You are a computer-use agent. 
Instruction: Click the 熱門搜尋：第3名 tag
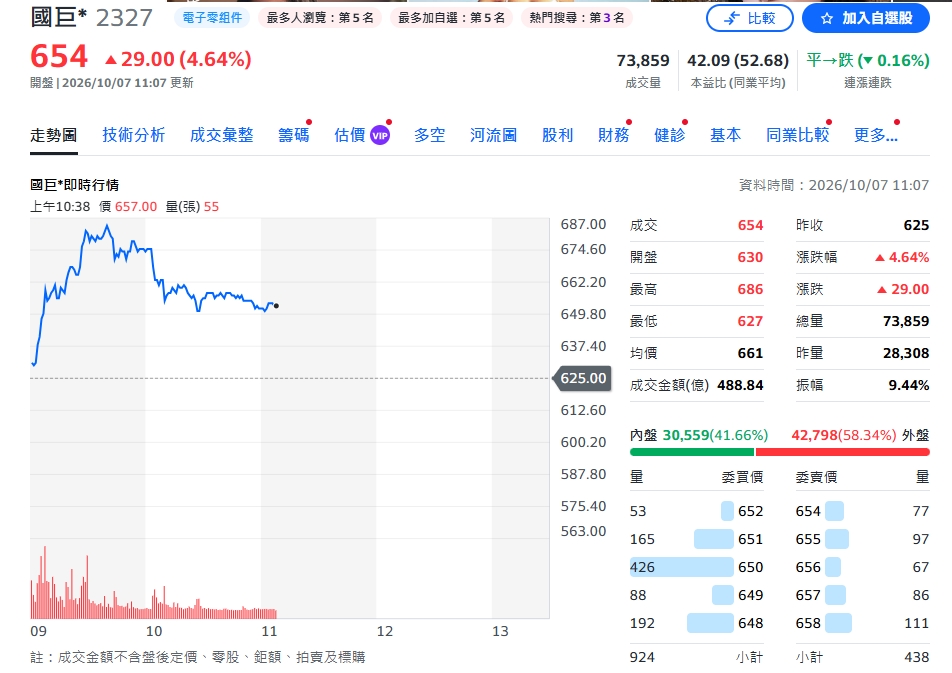tap(577, 18)
